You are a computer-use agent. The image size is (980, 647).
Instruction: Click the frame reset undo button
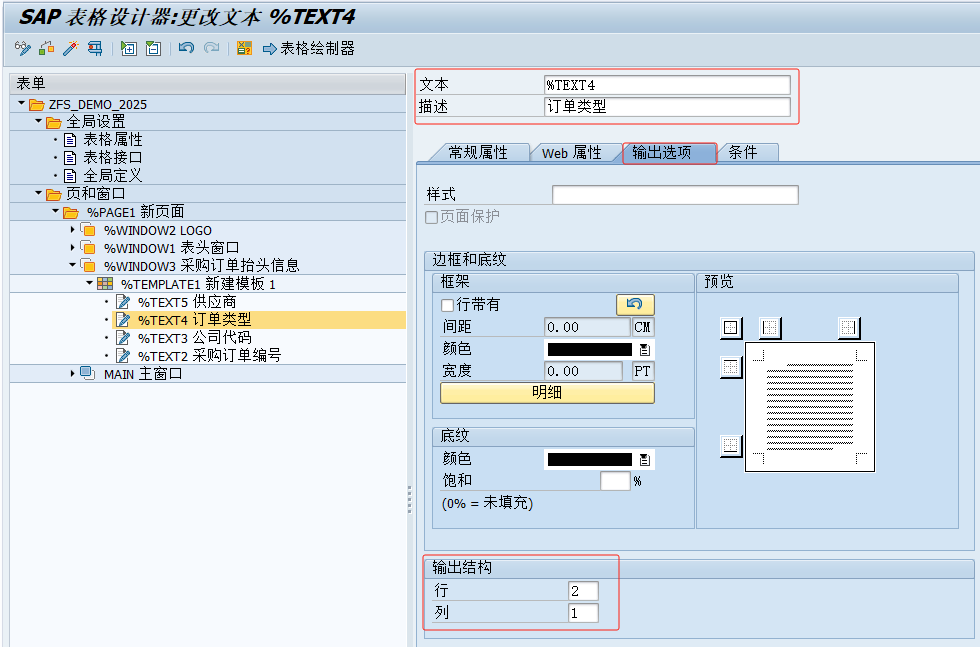coord(635,304)
